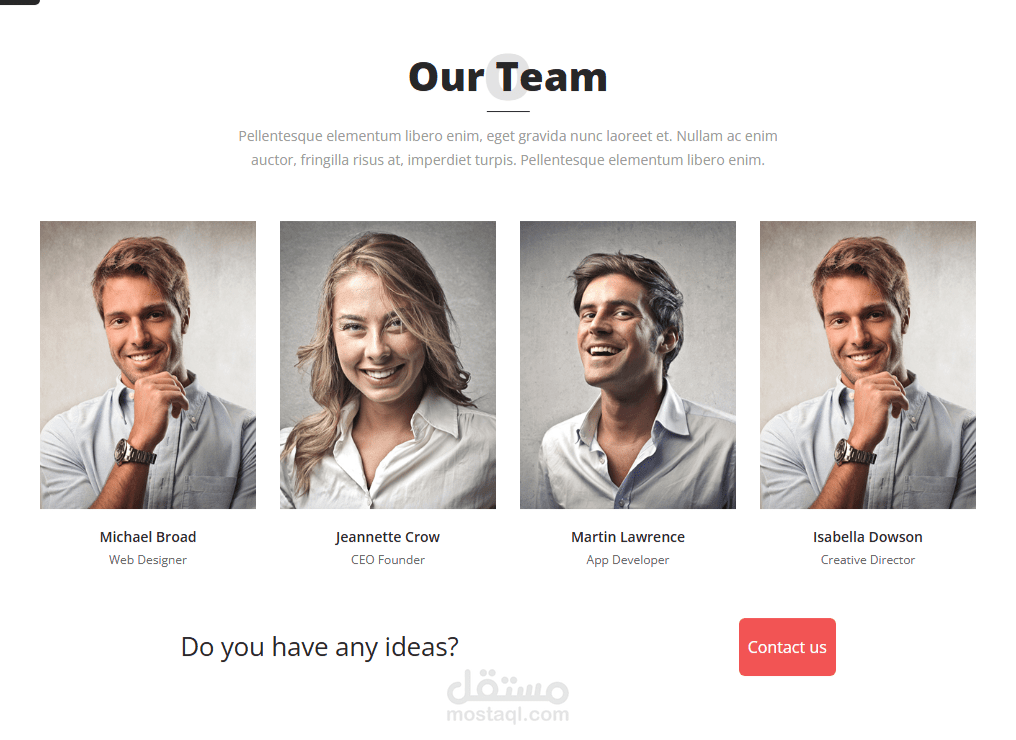Click the Our Team heading
The image size is (1016, 740).
508,77
